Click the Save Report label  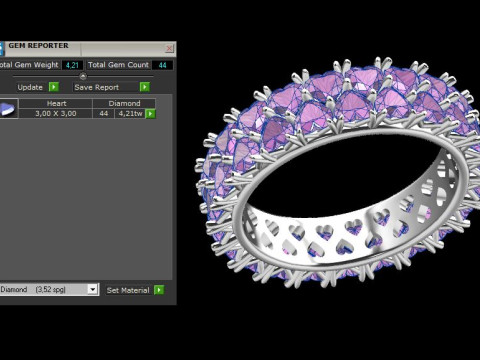coord(97,87)
